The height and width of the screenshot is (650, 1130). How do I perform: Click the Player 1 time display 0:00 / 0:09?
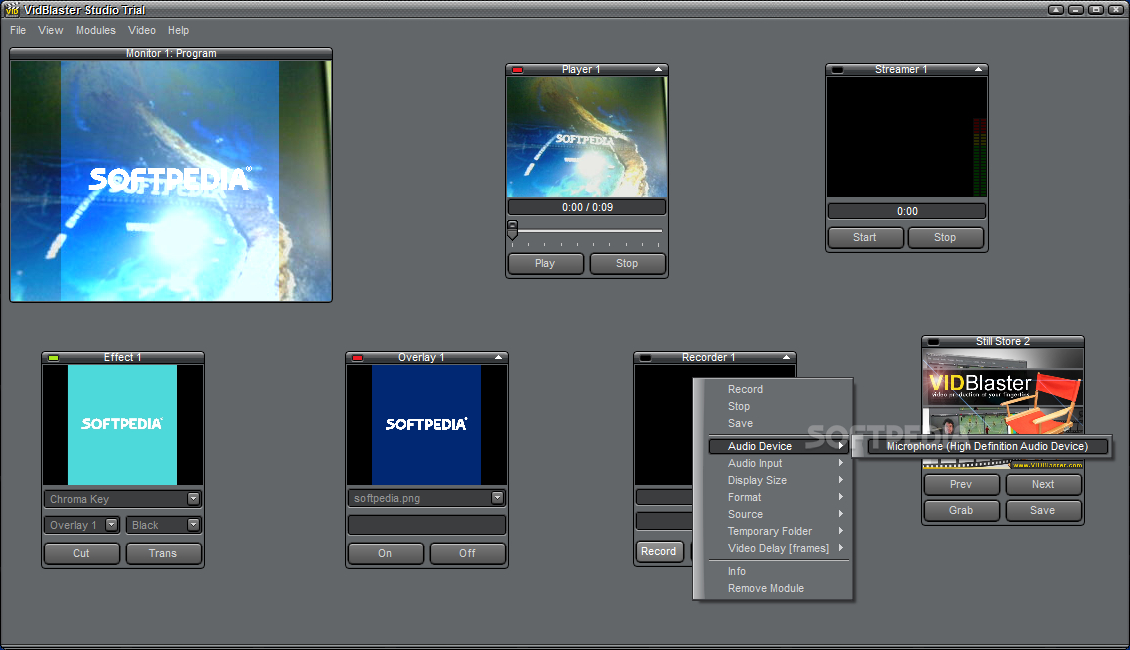click(x=587, y=208)
